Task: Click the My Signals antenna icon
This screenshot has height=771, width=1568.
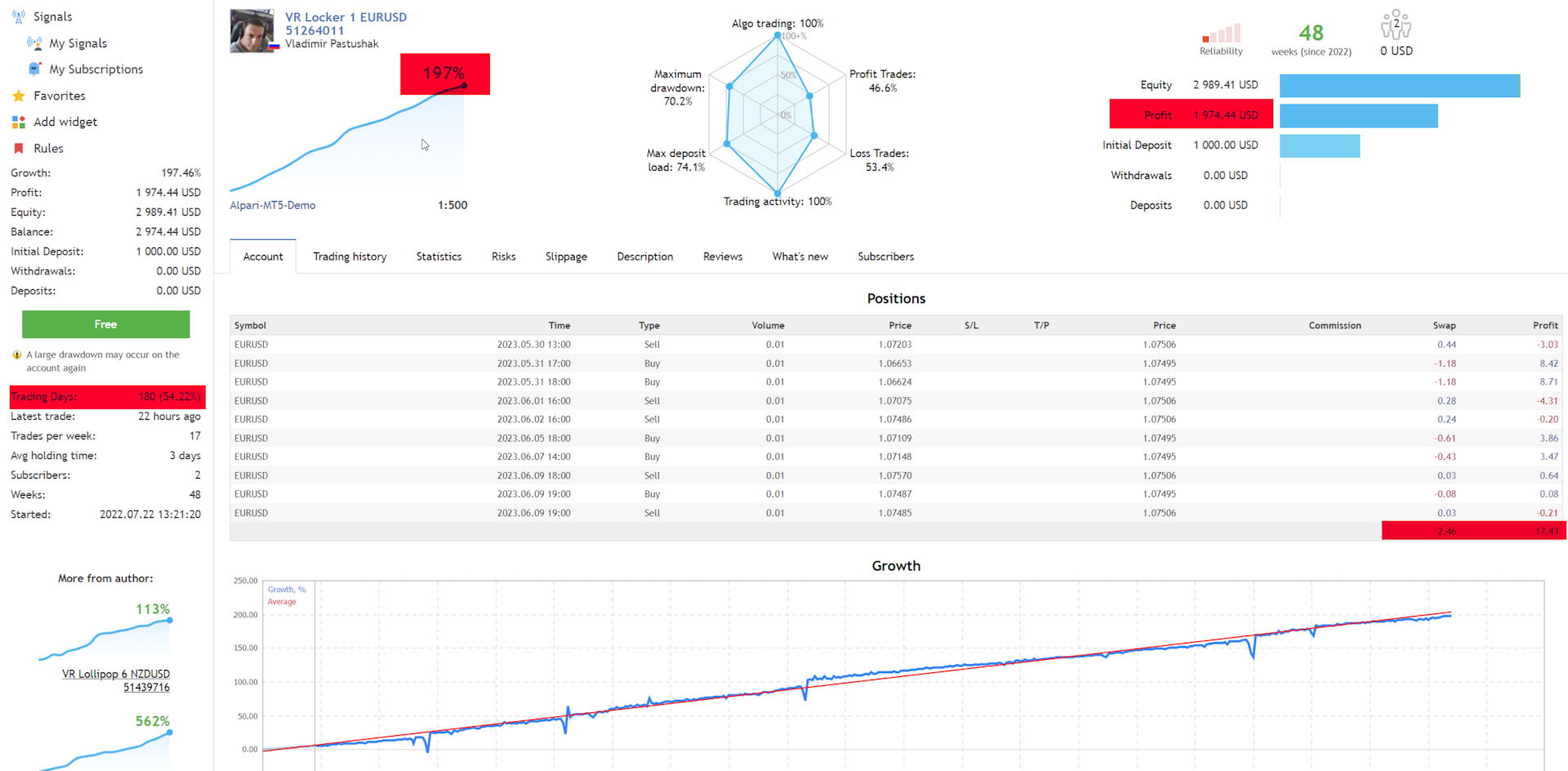Action: coord(34,42)
